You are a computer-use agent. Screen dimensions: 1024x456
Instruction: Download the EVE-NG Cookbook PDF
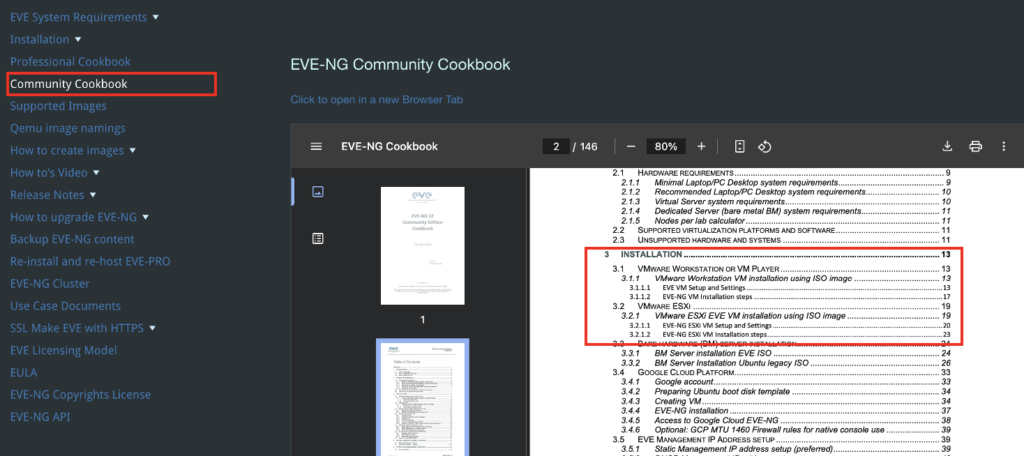pyautogui.click(x=947, y=146)
